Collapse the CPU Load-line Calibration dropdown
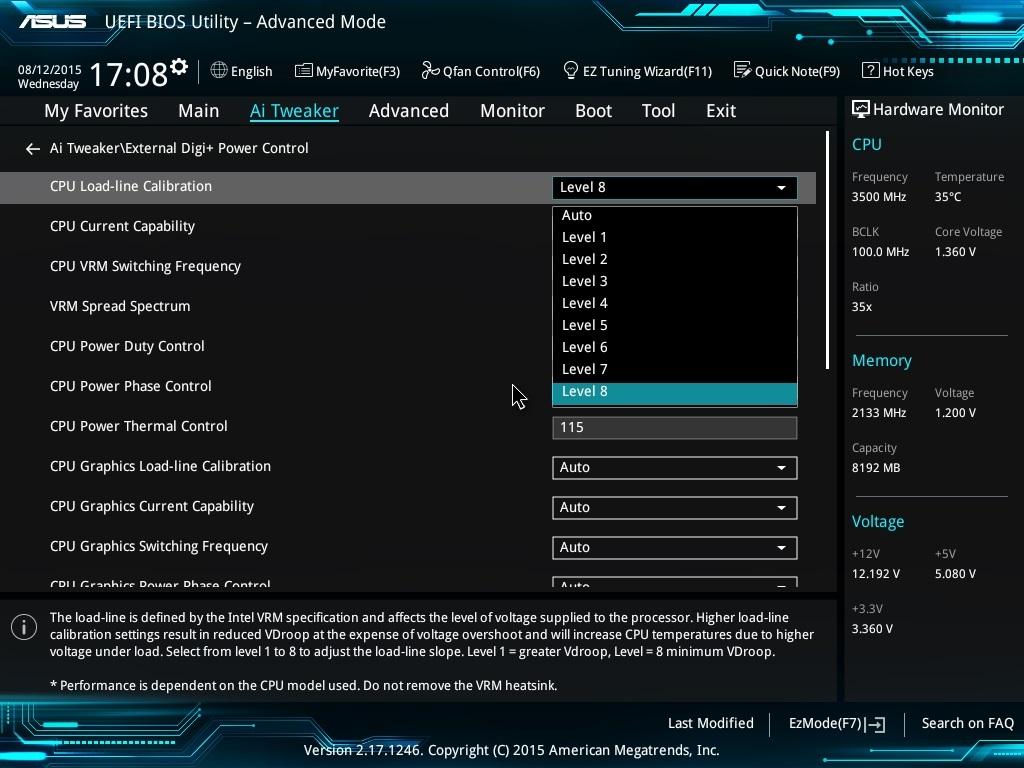 tap(781, 188)
